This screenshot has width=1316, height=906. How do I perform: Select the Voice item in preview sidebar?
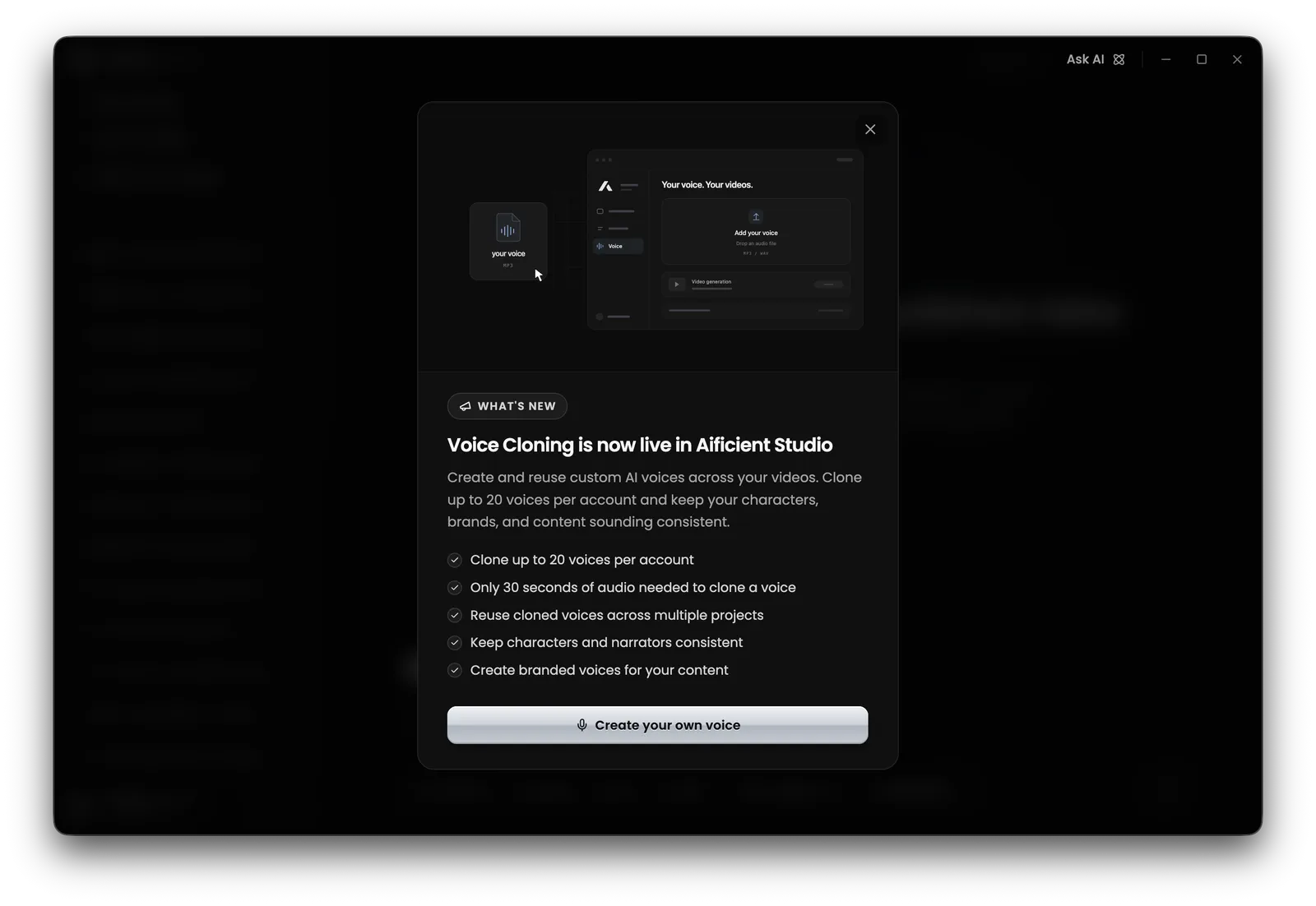coord(618,246)
